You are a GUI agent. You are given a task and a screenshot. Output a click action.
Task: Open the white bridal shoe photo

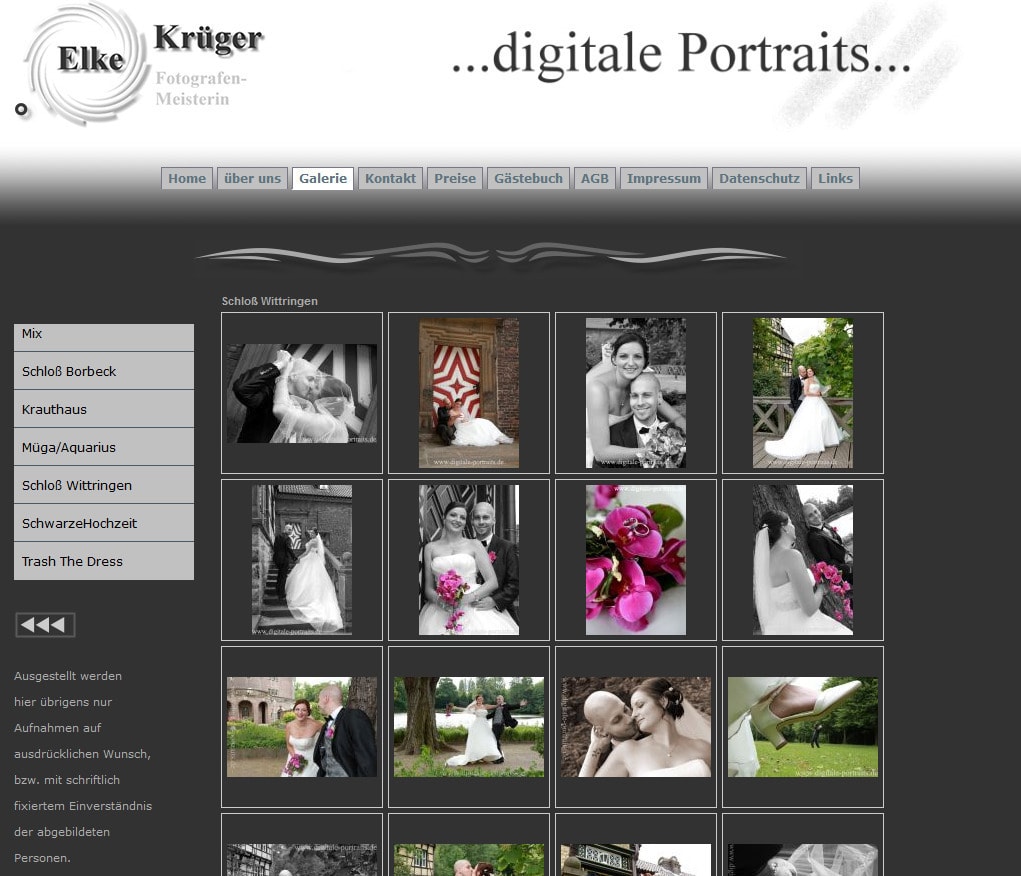(803, 727)
